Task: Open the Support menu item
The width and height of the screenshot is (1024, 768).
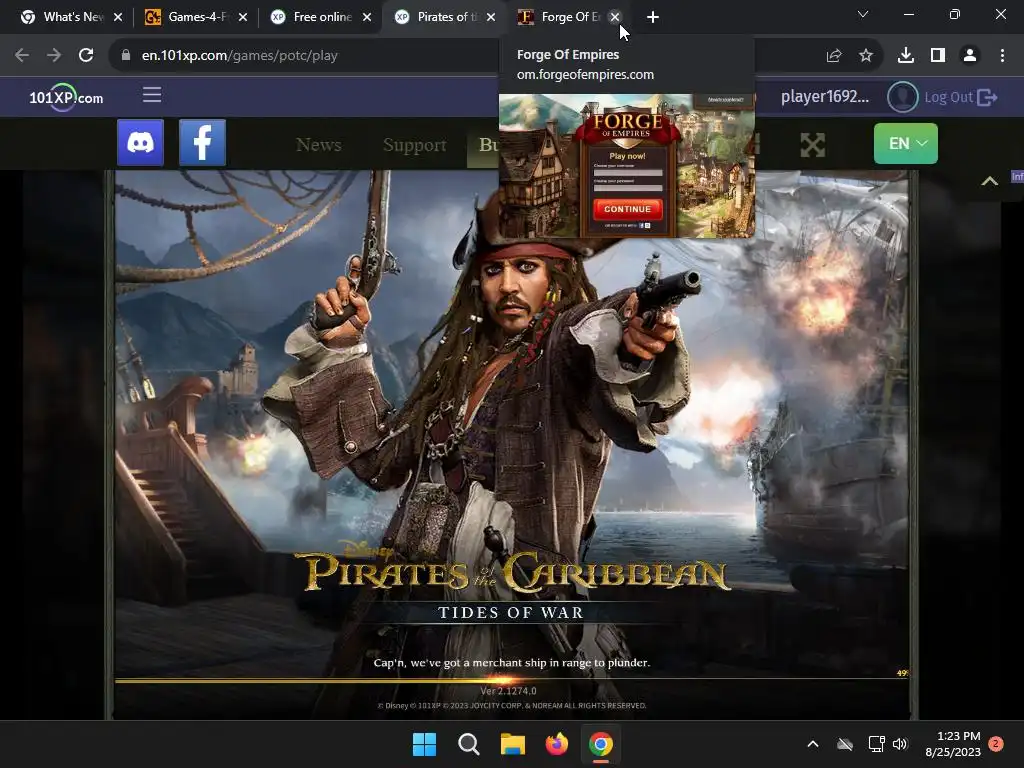Action: coord(415,144)
